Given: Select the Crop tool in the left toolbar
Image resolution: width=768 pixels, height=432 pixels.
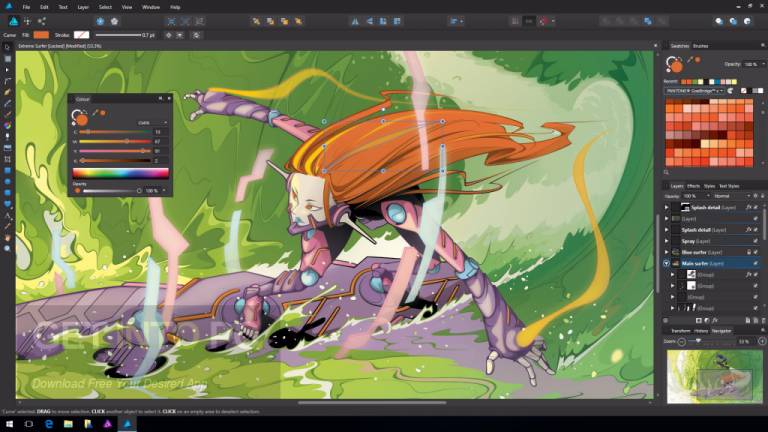Looking at the screenshot, I should (7, 158).
